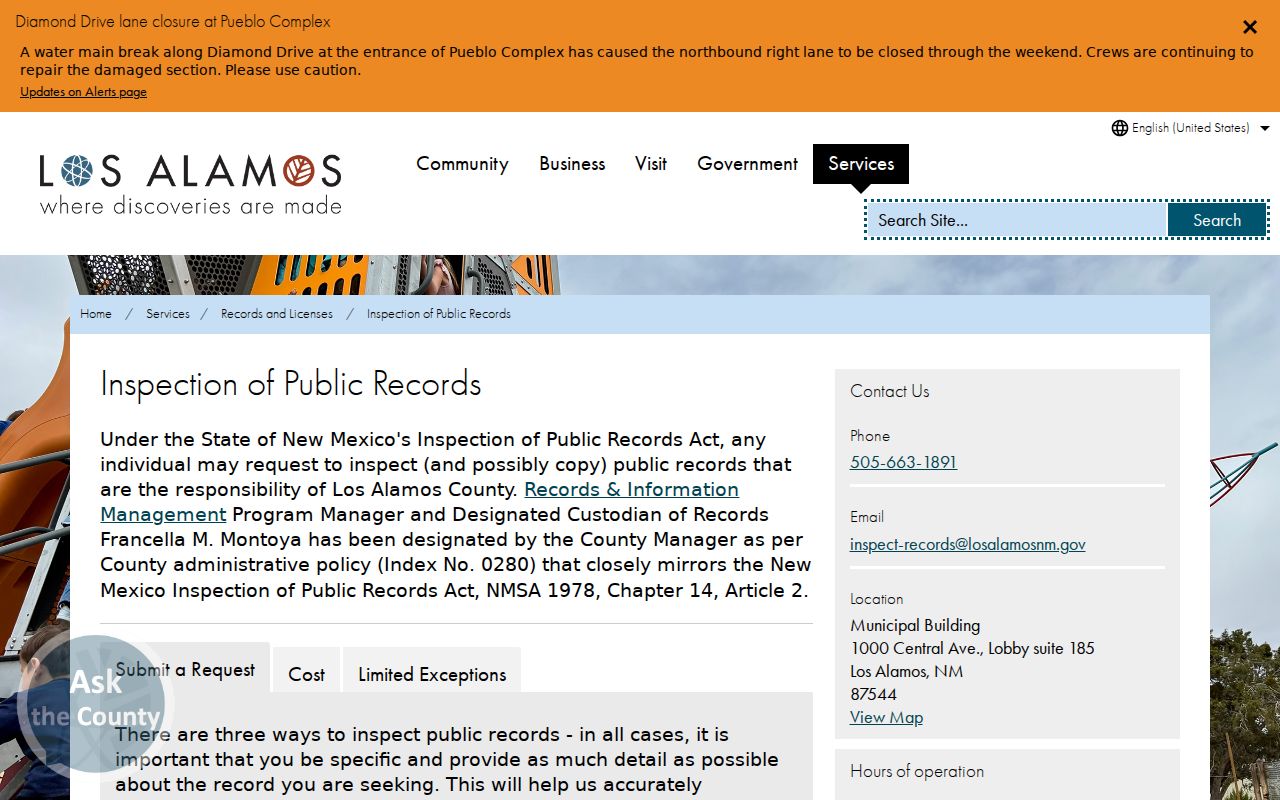Call phone number 505-663-1891
1280x800 pixels.
pos(903,462)
